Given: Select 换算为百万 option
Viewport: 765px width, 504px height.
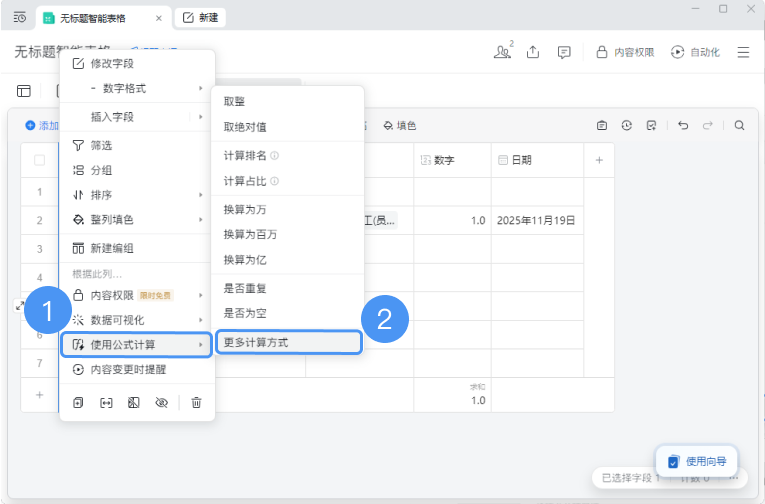Looking at the screenshot, I should pyautogui.click(x=287, y=234).
